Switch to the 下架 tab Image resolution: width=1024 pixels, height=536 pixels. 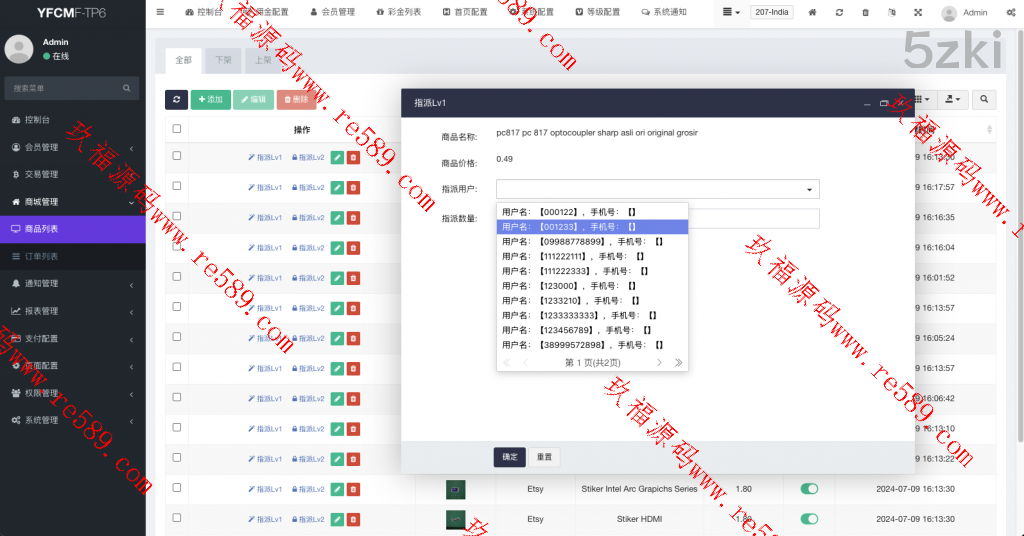click(223, 60)
